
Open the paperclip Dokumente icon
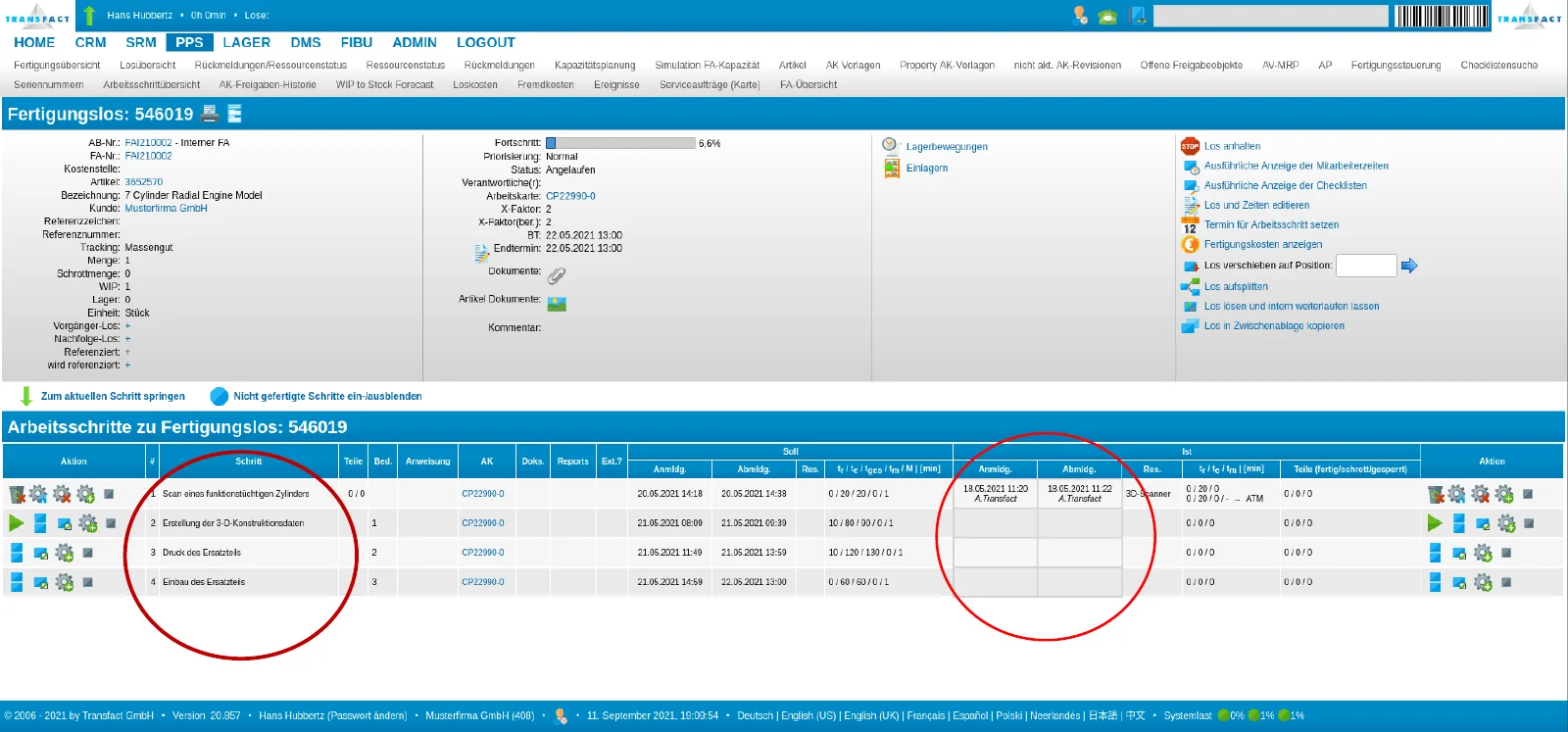coord(556,275)
